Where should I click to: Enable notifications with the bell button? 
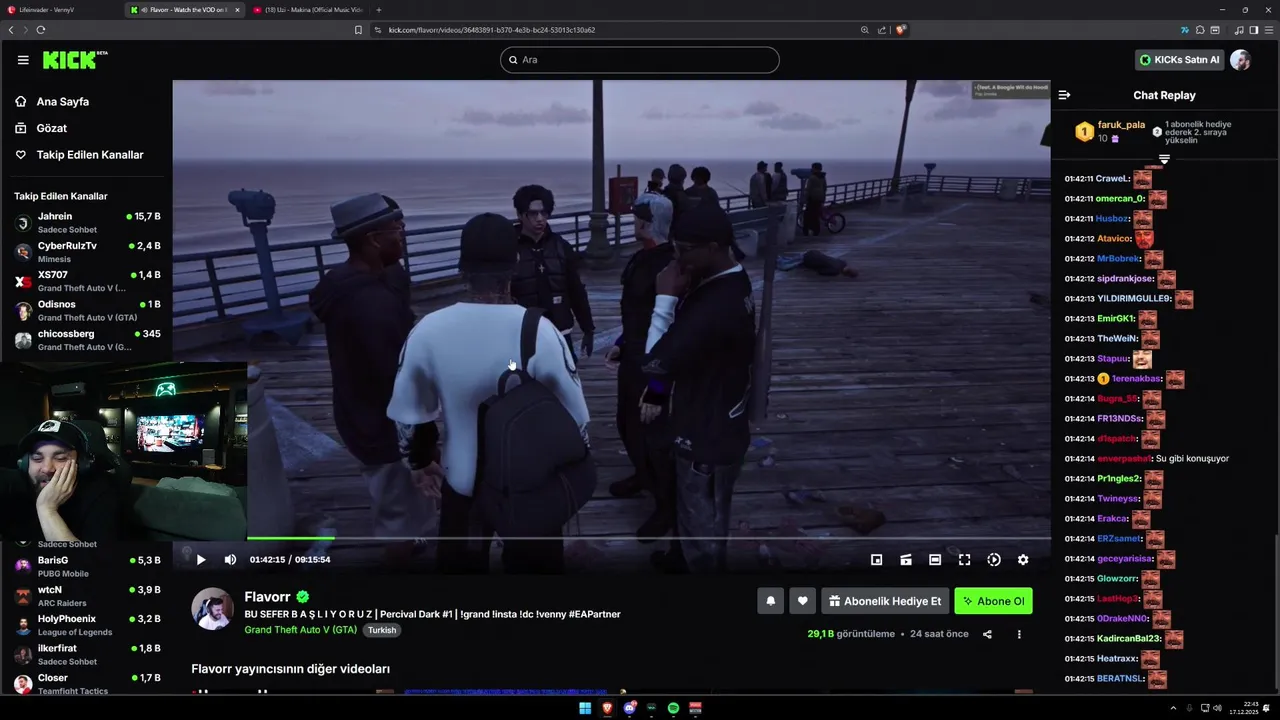tap(770, 601)
